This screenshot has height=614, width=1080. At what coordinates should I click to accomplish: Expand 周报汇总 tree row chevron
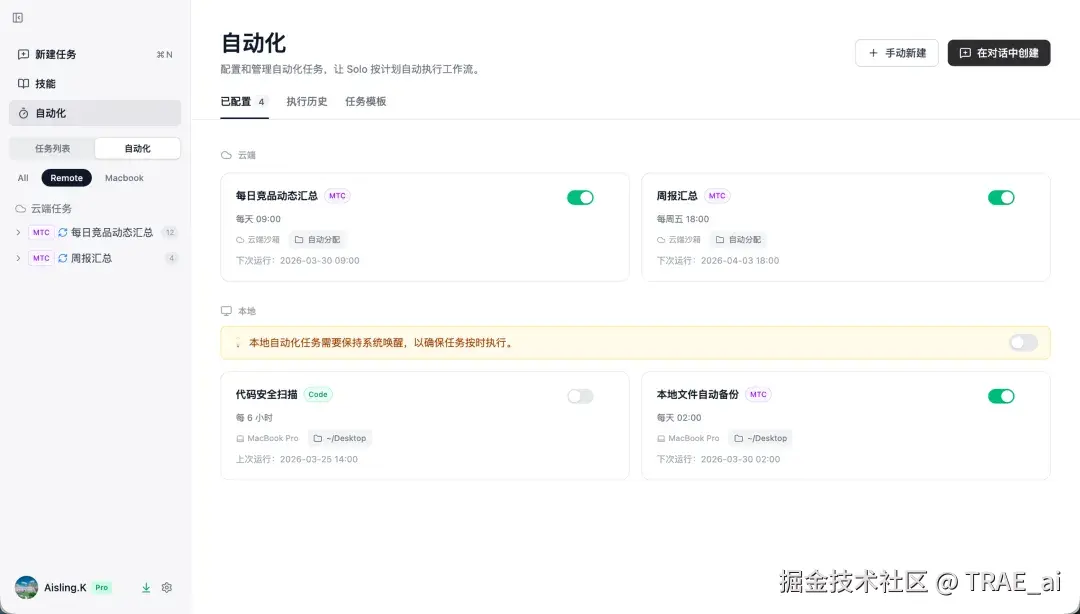18,258
